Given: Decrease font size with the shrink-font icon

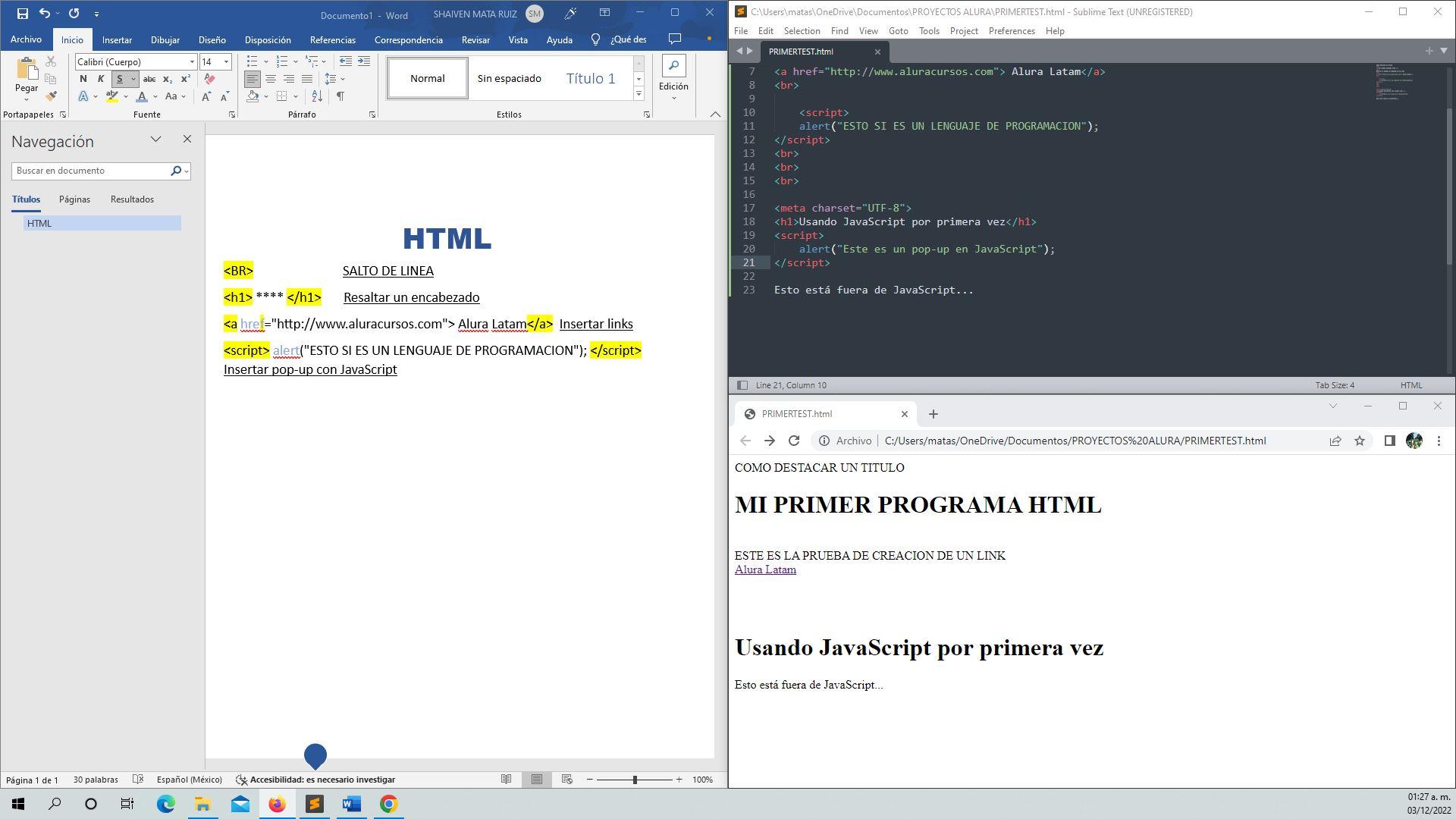Looking at the screenshot, I should pos(224,96).
